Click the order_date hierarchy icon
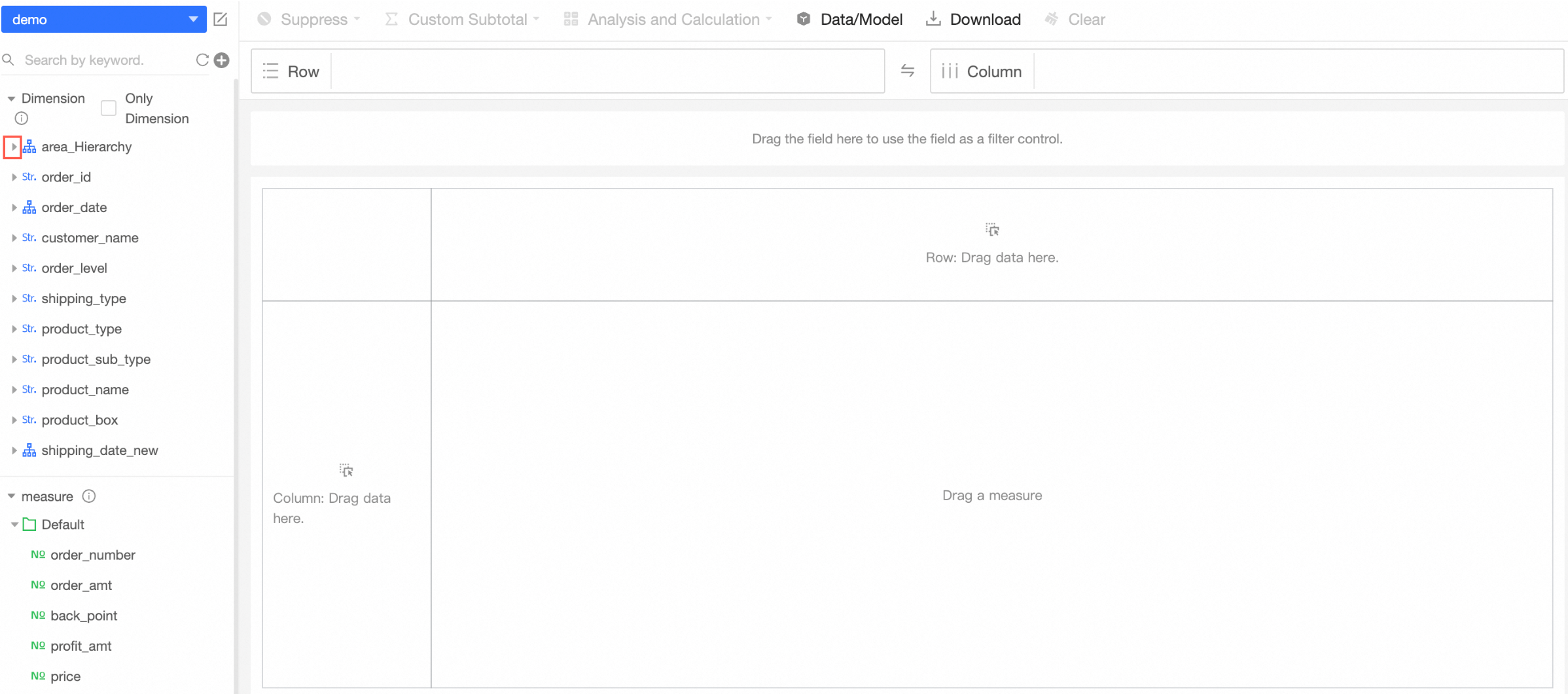Viewport: 1568px width, 694px height. [29, 208]
